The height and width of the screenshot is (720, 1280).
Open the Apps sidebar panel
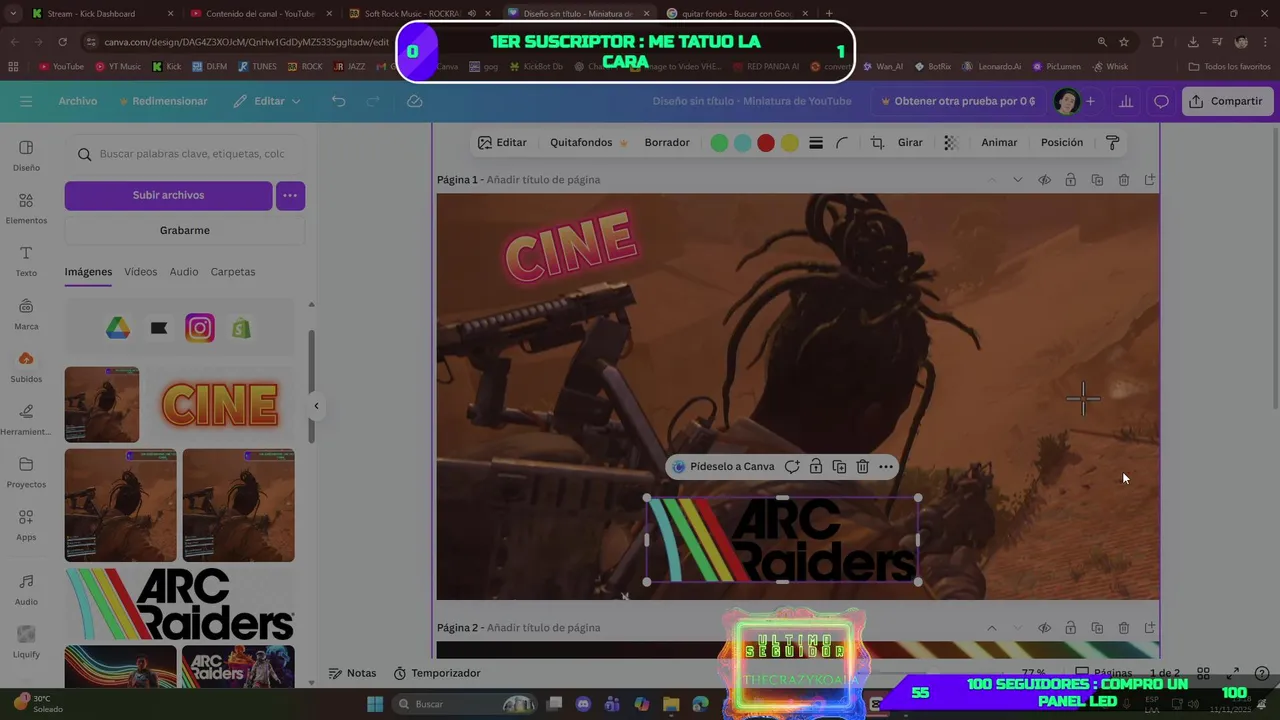26,525
